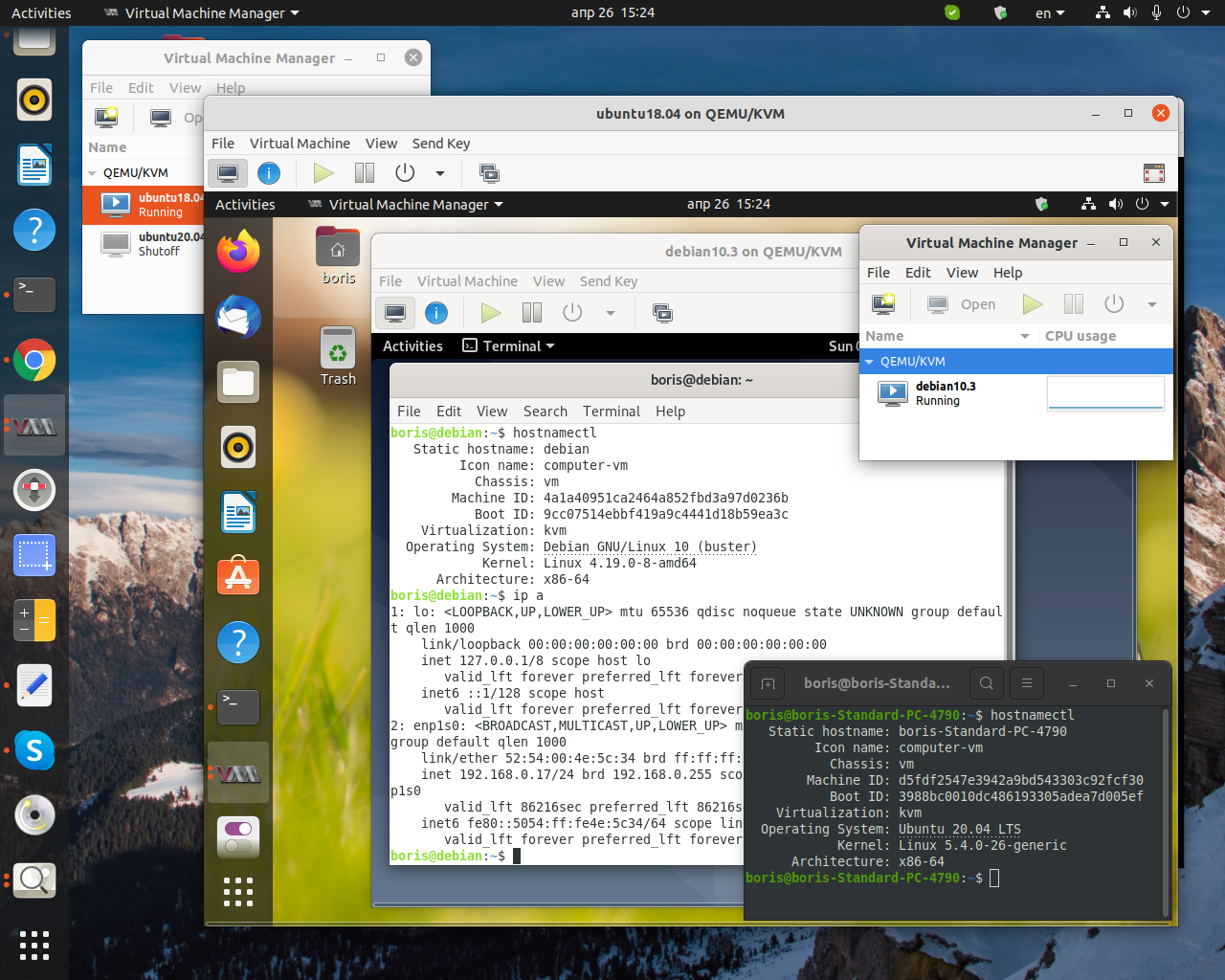Pause the running VM from the small manager window
The width and height of the screenshot is (1225, 980).
(1073, 303)
